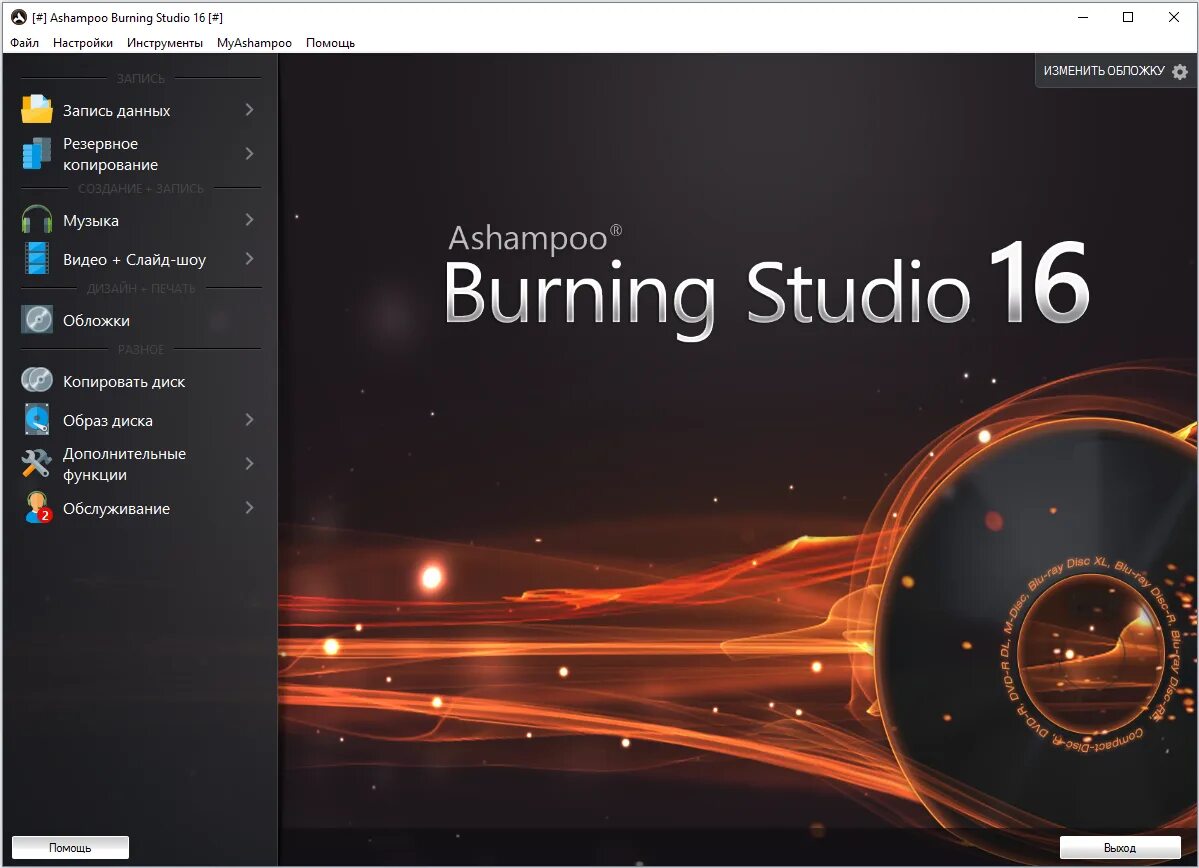1199x868 pixels.
Task: Select the Запись данных label
Action: pyautogui.click(x=116, y=111)
